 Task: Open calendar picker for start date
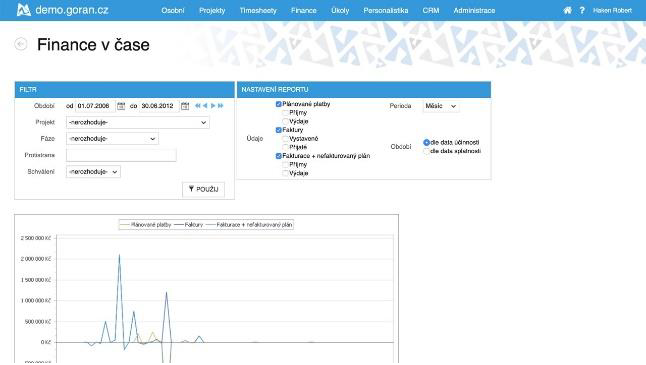click(x=121, y=106)
